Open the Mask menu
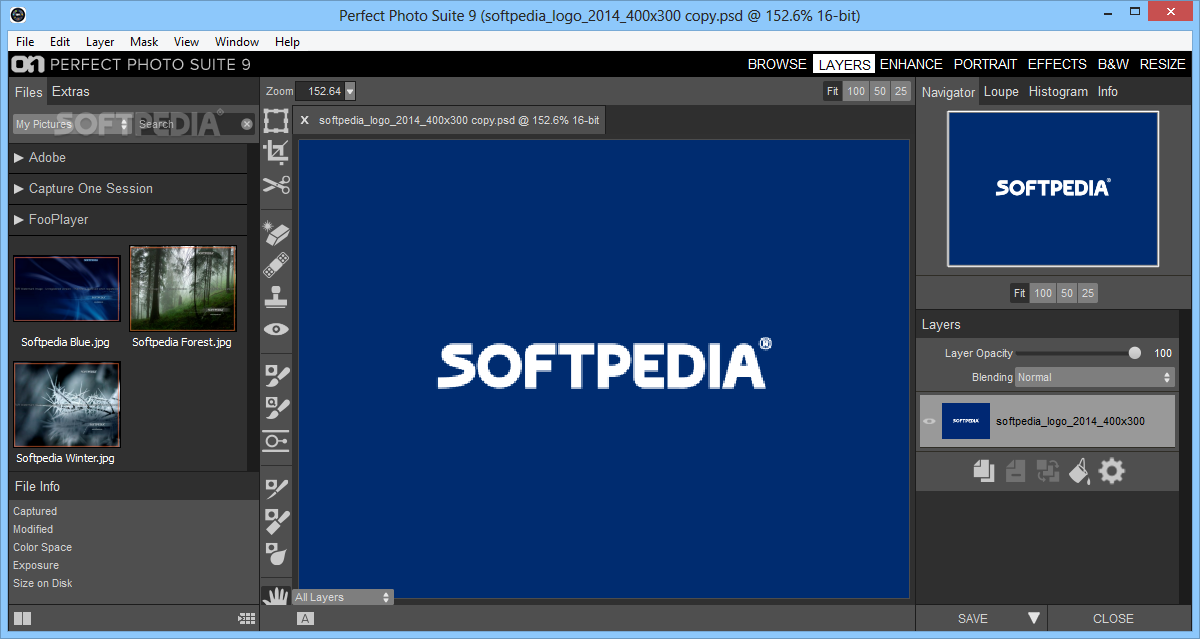Screen dimensions: 1200x639 [x=144, y=42]
